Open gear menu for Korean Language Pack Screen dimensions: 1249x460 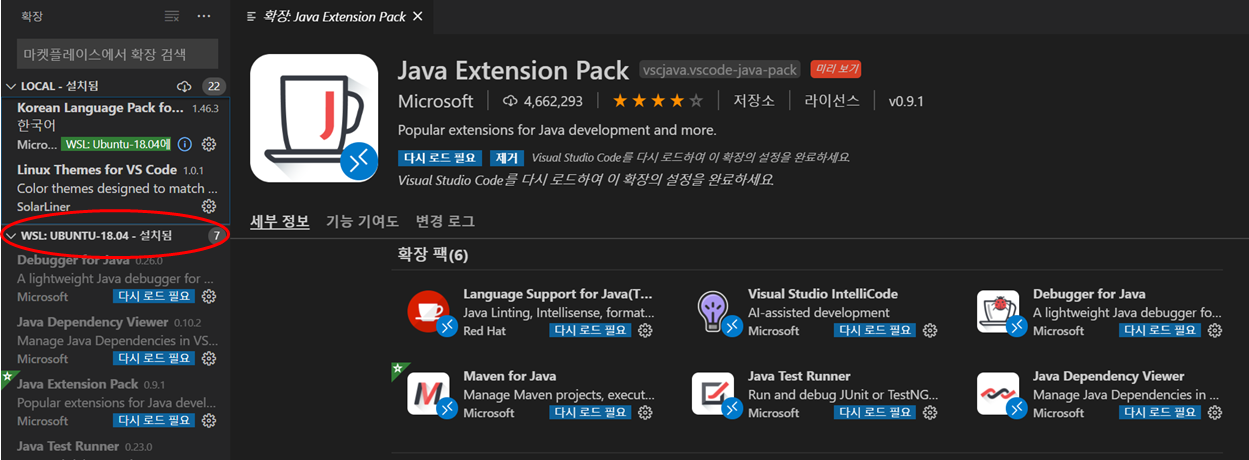coord(209,144)
